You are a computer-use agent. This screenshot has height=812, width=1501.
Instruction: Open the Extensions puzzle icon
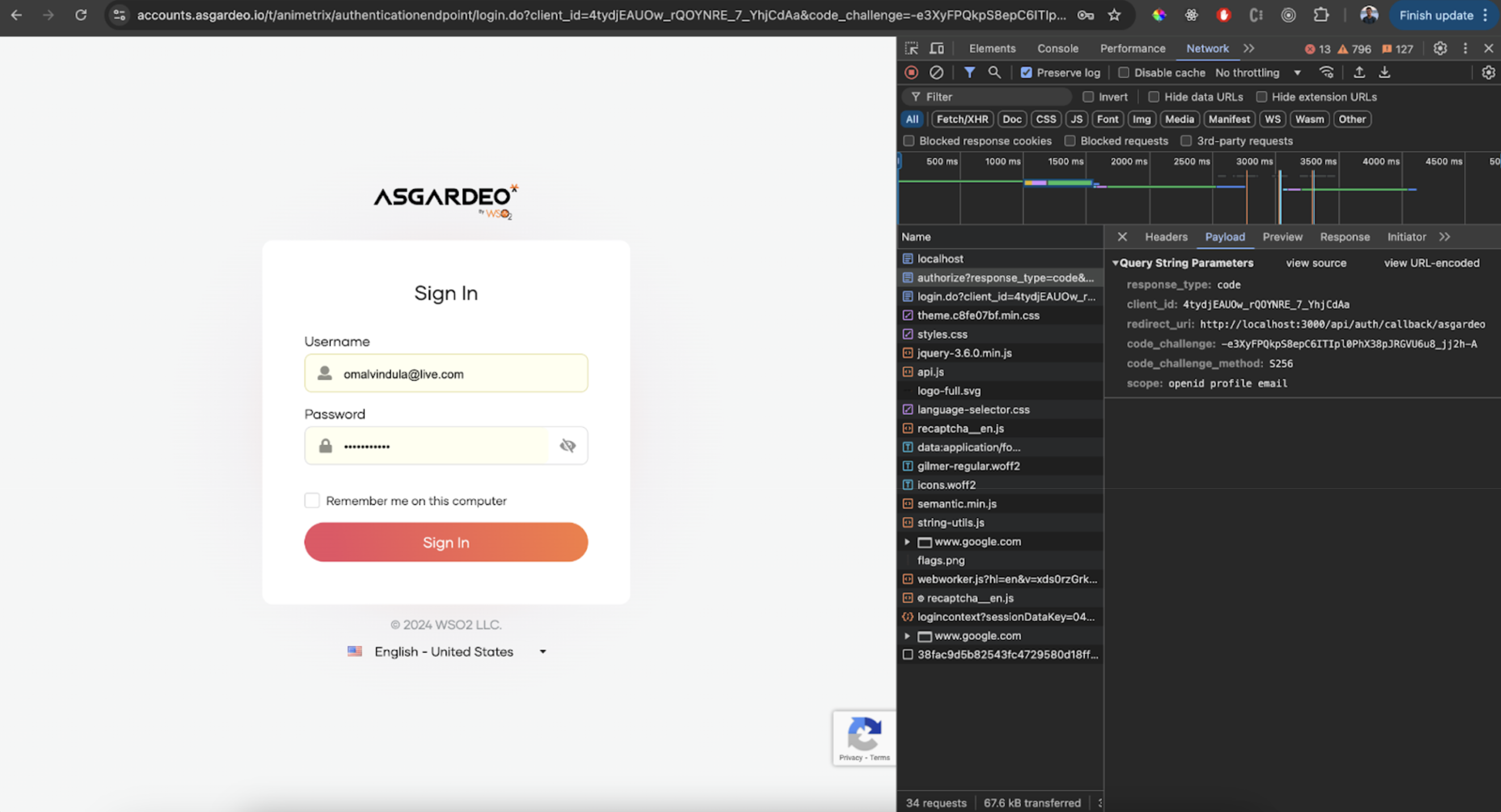tap(1321, 15)
